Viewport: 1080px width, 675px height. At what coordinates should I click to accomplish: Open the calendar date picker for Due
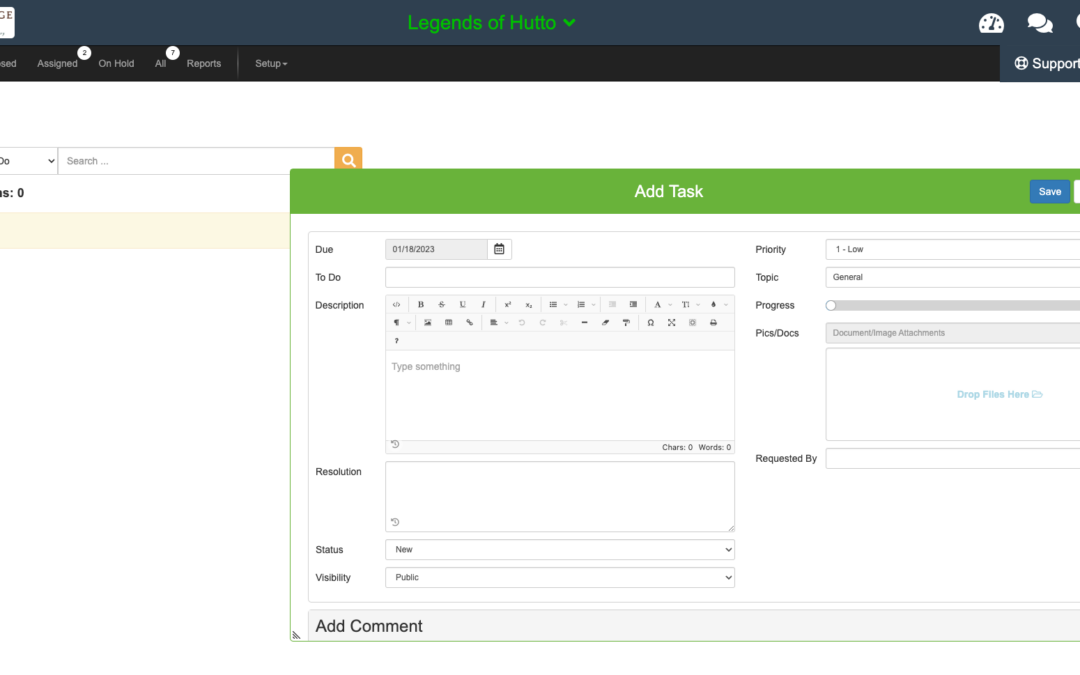click(499, 249)
